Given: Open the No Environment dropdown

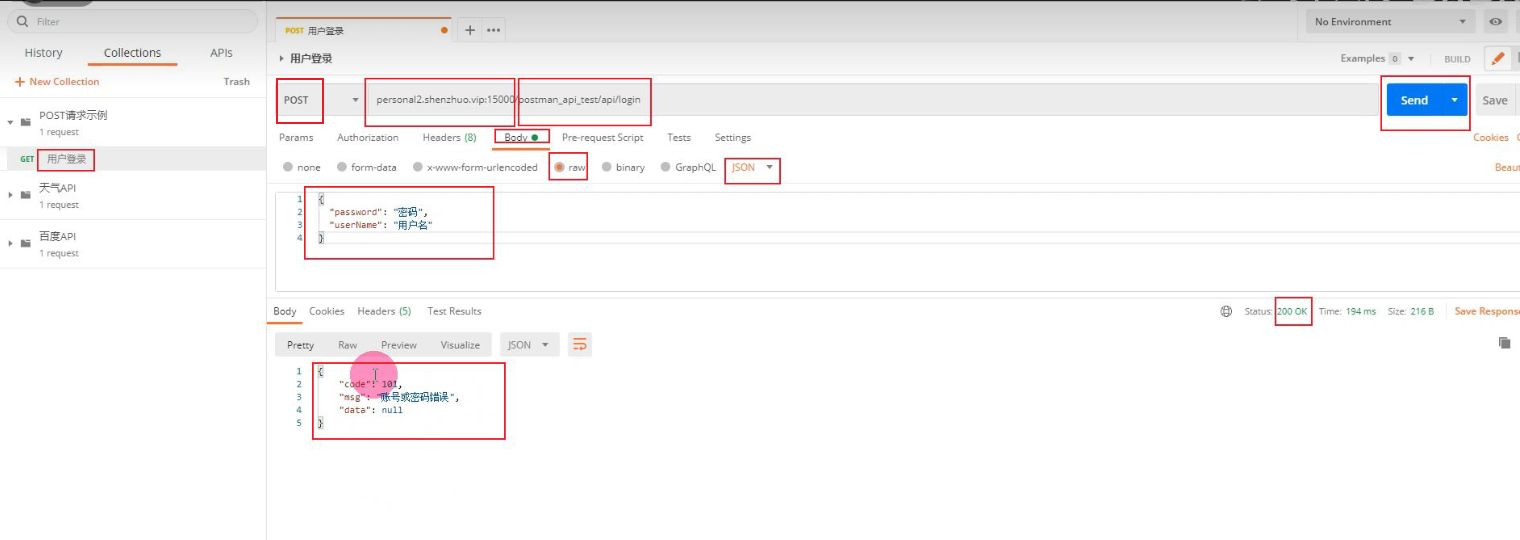Looking at the screenshot, I should click(x=1390, y=22).
